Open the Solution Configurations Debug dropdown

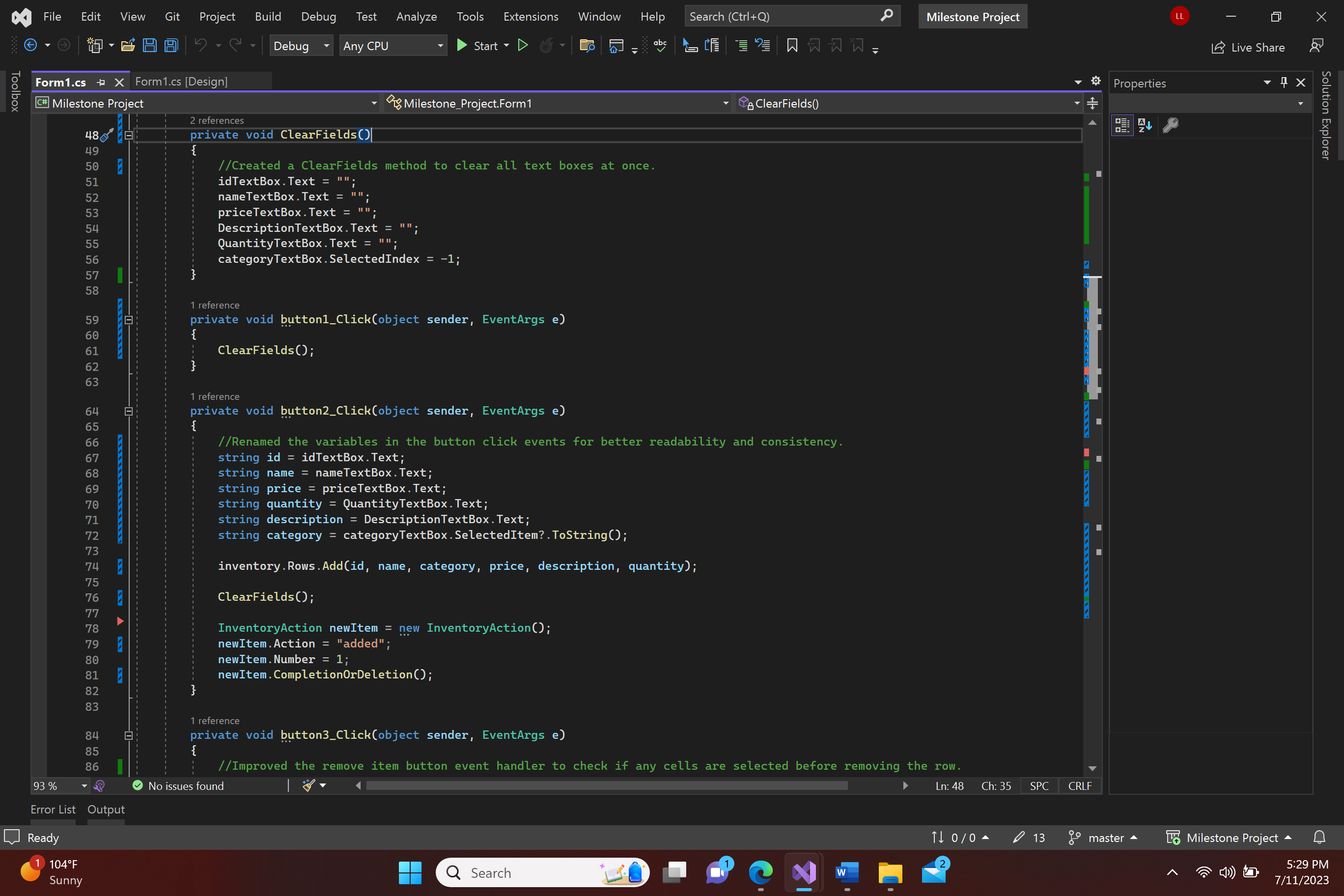(x=301, y=46)
